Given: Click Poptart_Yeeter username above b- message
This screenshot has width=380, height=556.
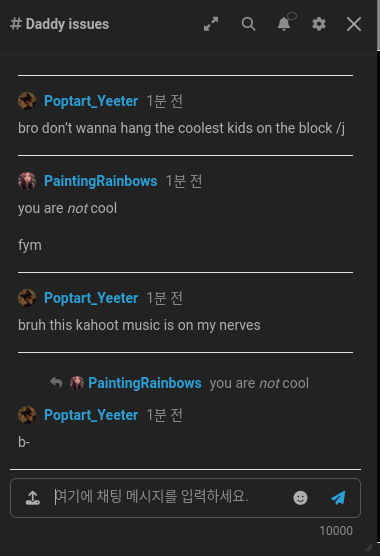Looking at the screenshot, I should pyautogui.click(x=91, y=415).
